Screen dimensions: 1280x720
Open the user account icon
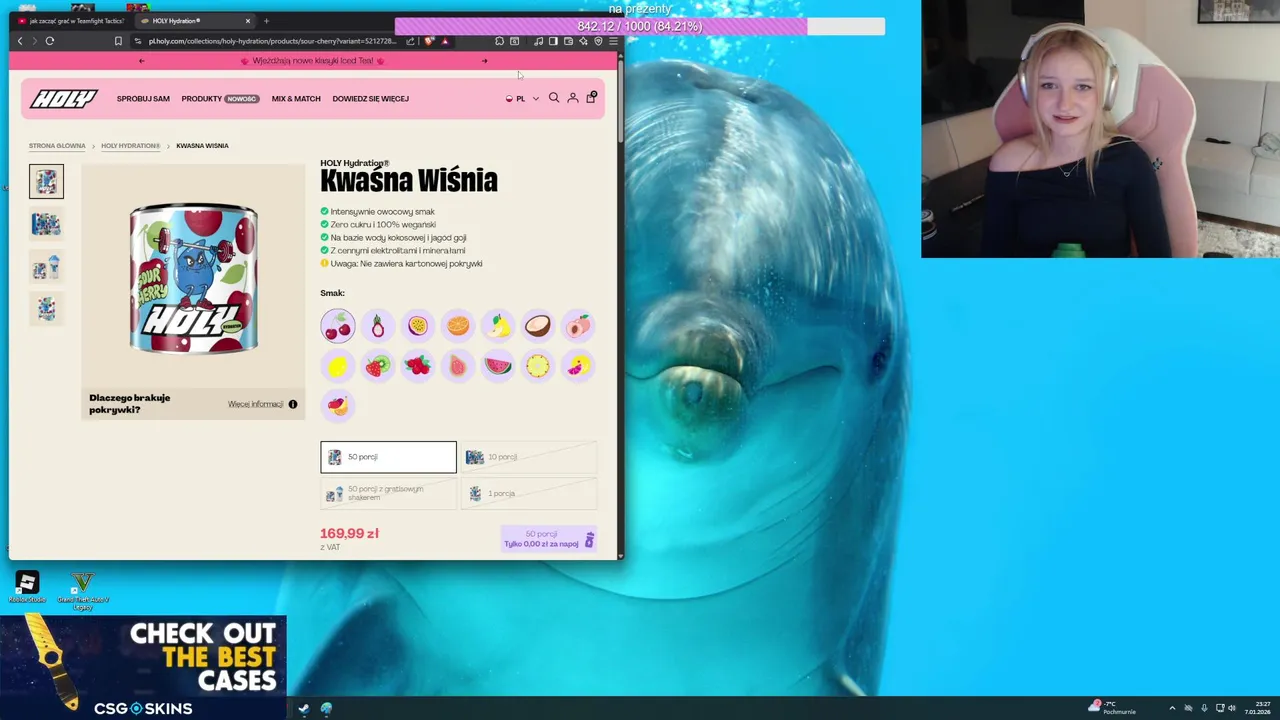pos(573,98)
